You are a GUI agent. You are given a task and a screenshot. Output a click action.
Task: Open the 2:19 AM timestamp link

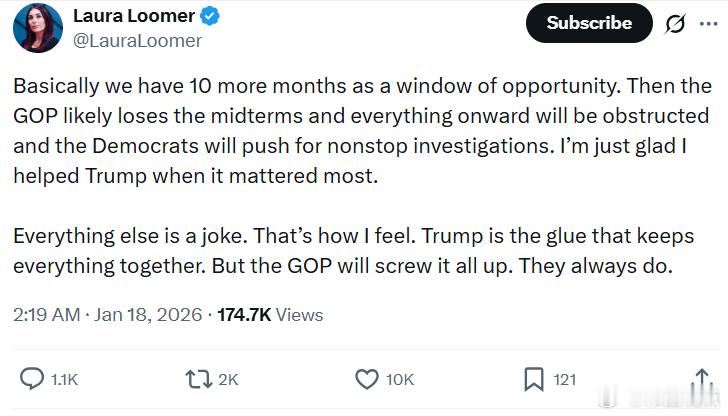[46, 314]
